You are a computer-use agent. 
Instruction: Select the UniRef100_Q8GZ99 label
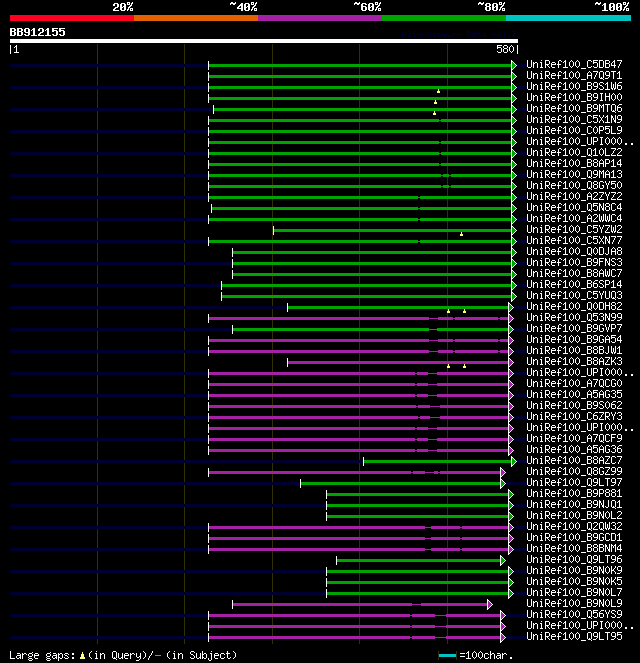pos(574,471)
